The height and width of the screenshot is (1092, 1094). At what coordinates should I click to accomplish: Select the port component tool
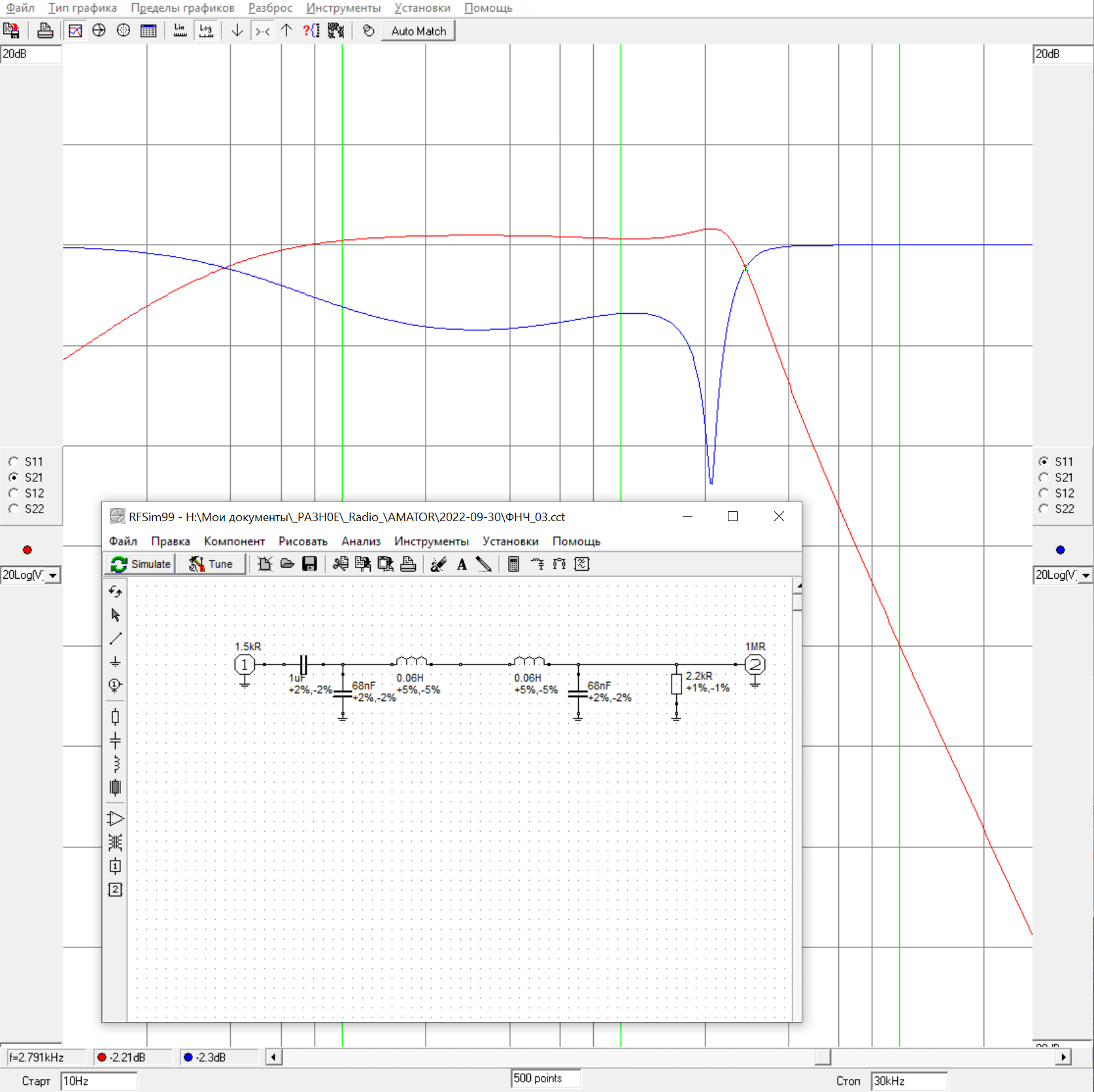(115, 685)
